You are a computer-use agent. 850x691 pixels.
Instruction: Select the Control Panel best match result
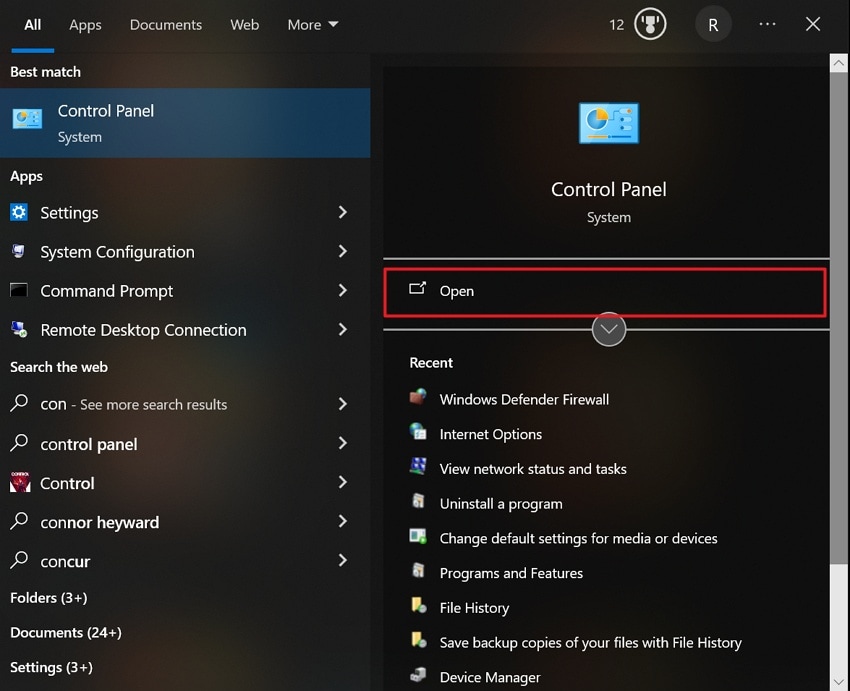click(185, 123)
